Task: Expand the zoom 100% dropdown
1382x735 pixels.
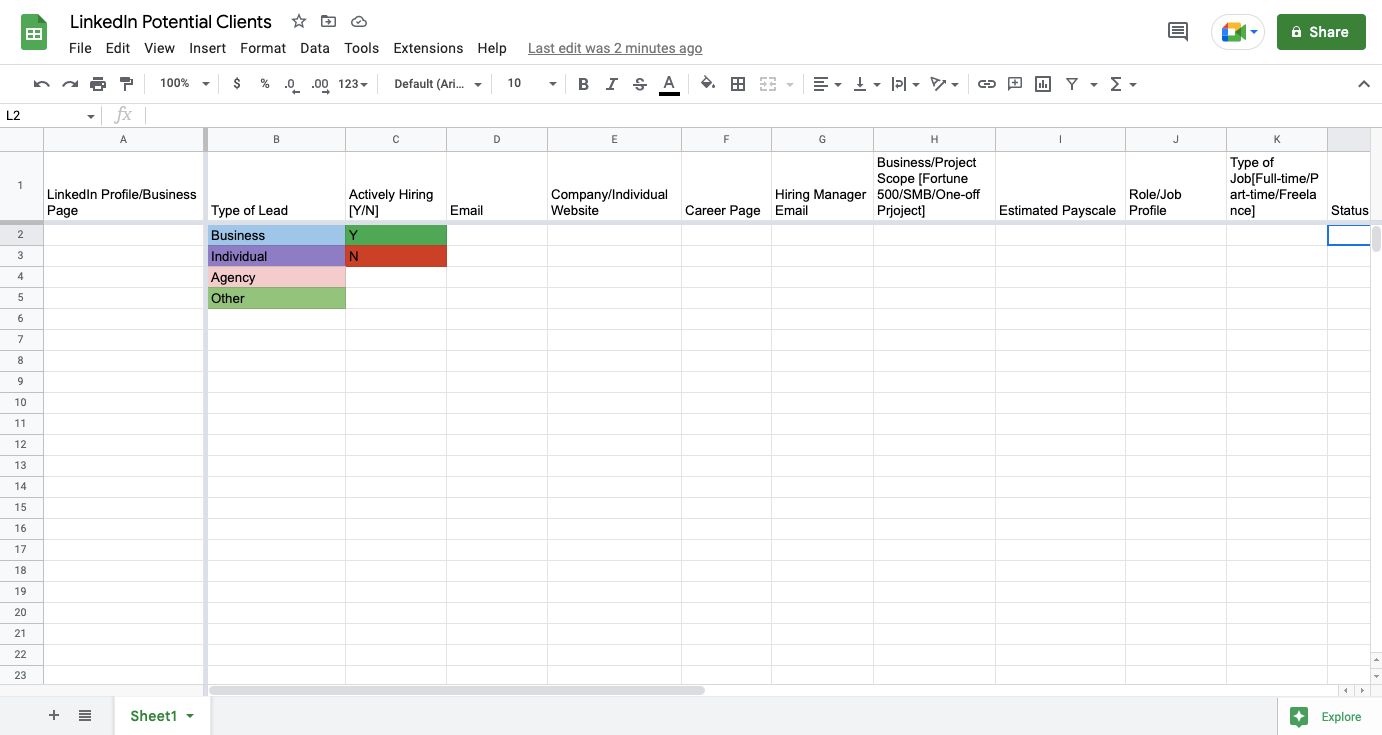Action: [185, 84]
